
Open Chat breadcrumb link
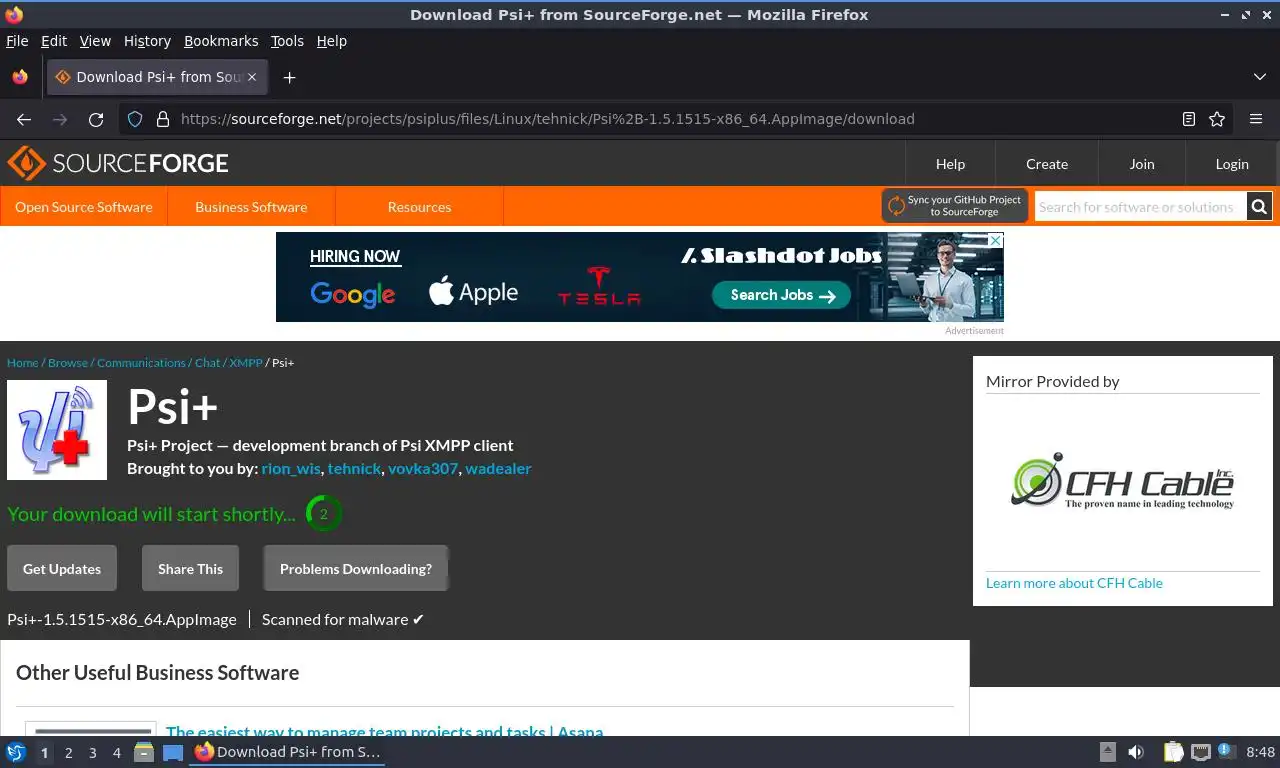click(207, 363)
